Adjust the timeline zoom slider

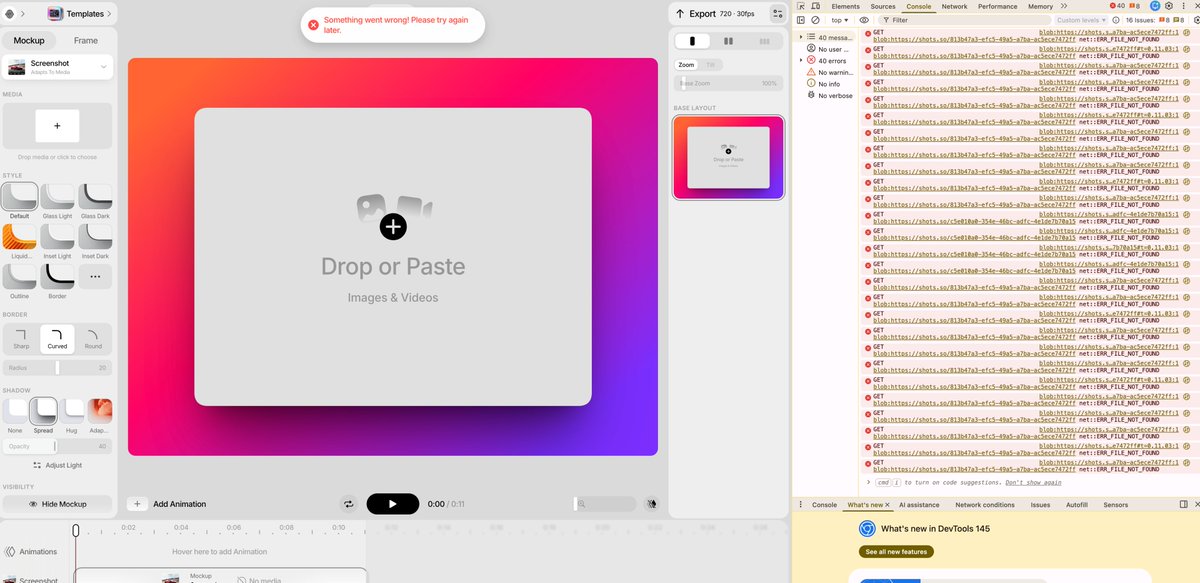click(x=605, y=504)
